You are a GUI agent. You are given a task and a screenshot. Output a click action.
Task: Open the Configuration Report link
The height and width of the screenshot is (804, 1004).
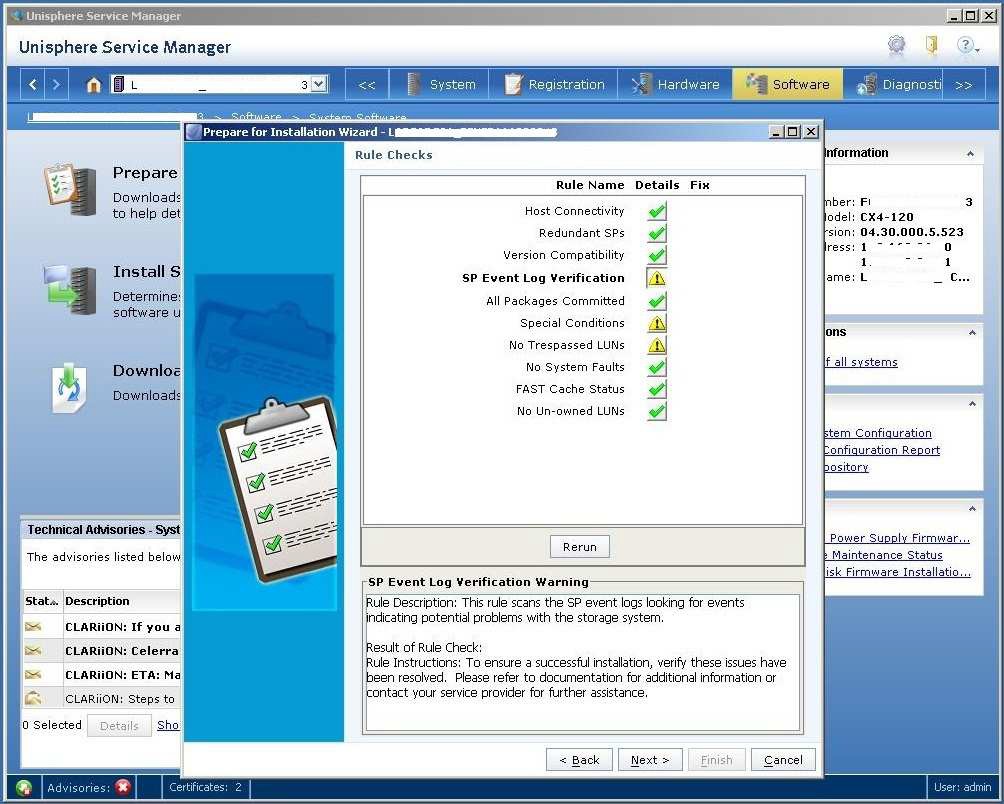point(882,450)
